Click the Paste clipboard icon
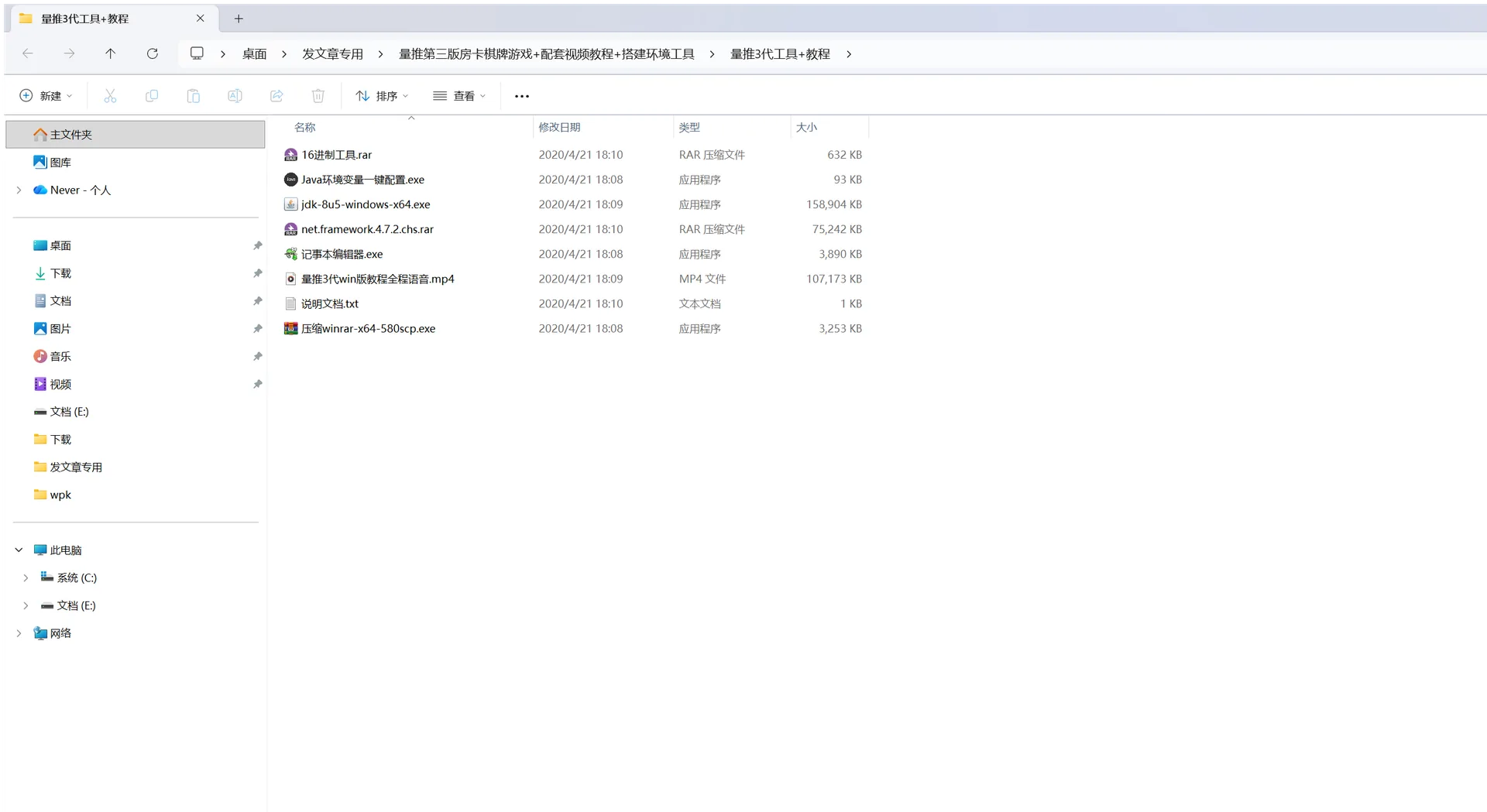Screen dimensions: 1487x812 click(x=194, y=96)
